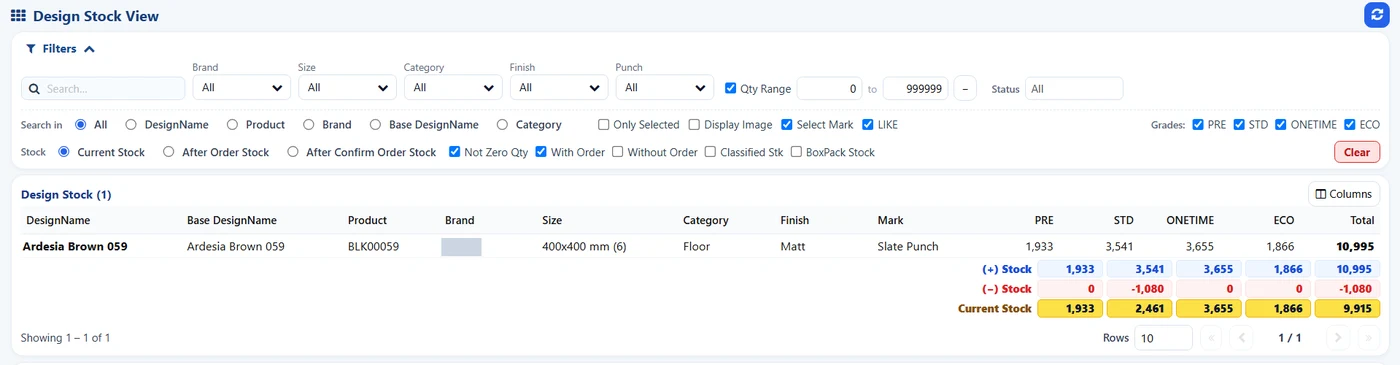Toggle the ONETIME grade checkbox

point(1281,125)
